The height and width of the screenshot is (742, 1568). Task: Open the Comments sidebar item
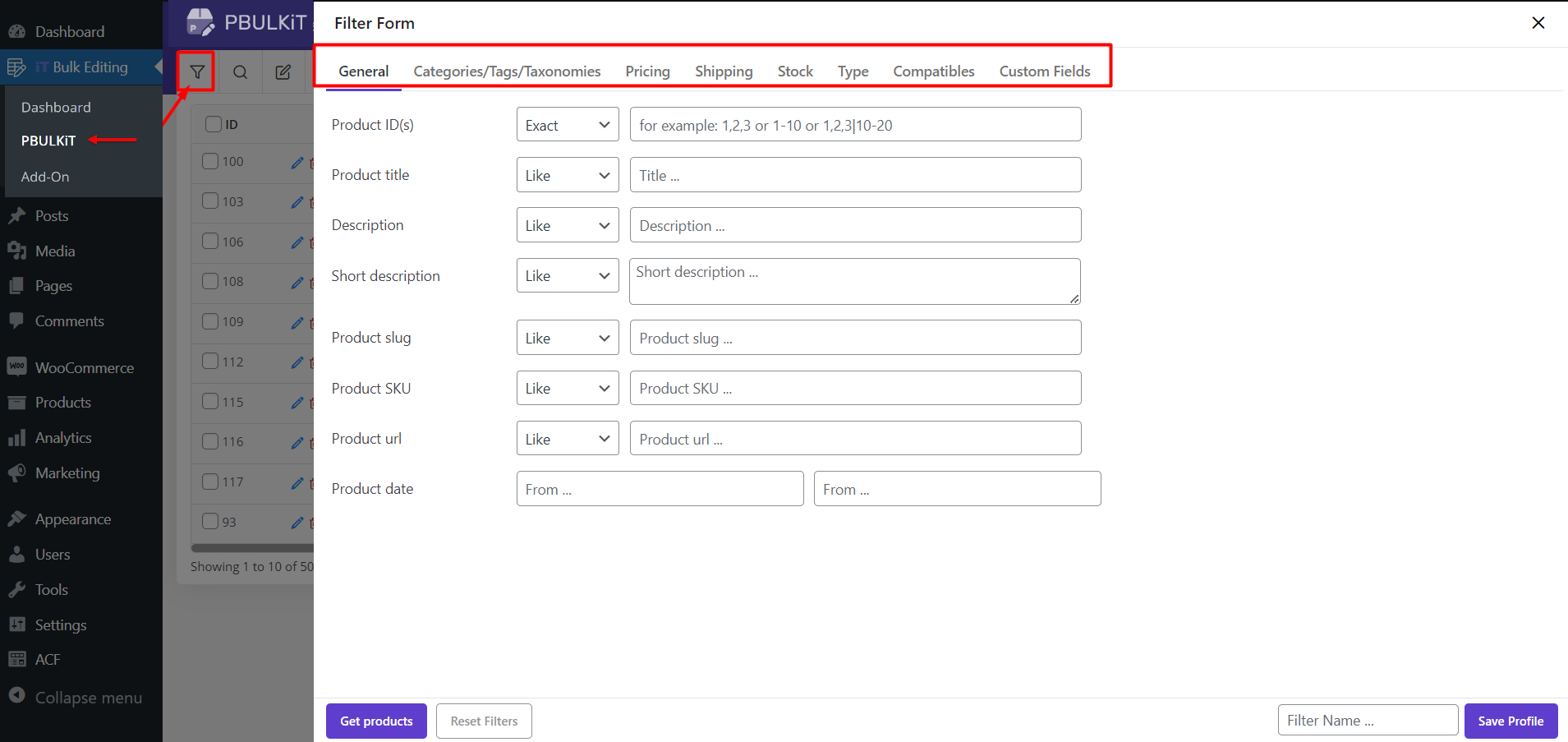69,321
